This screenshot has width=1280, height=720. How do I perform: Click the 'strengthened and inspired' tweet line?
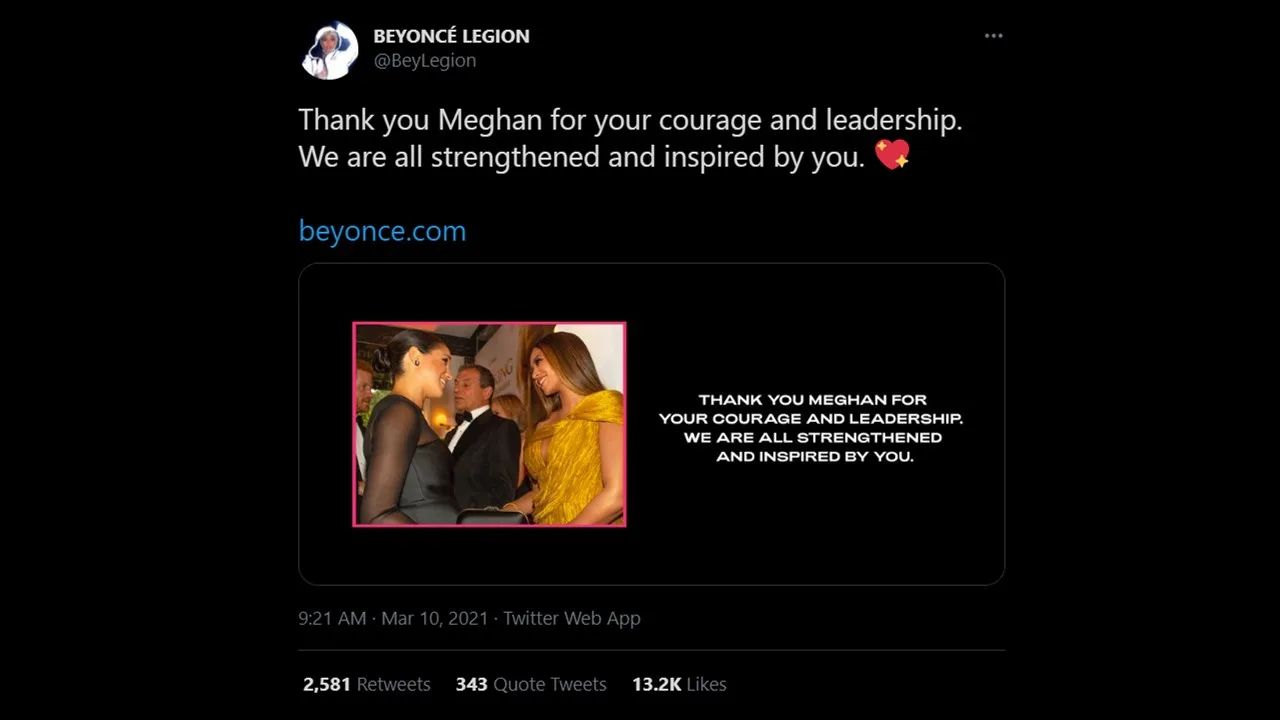(x=580, y=157)
